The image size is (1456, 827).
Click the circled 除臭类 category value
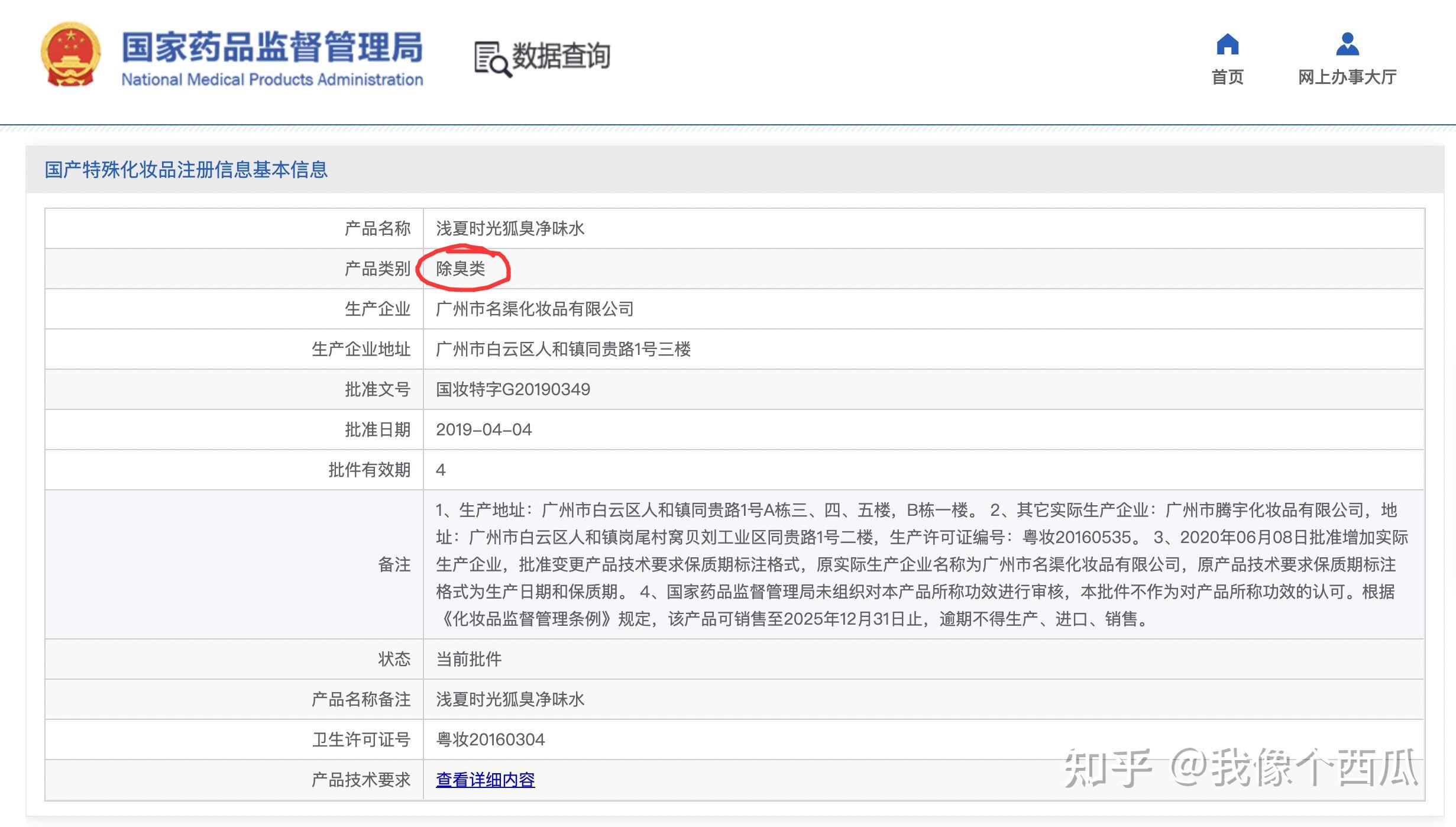click(x=461, y=269)
